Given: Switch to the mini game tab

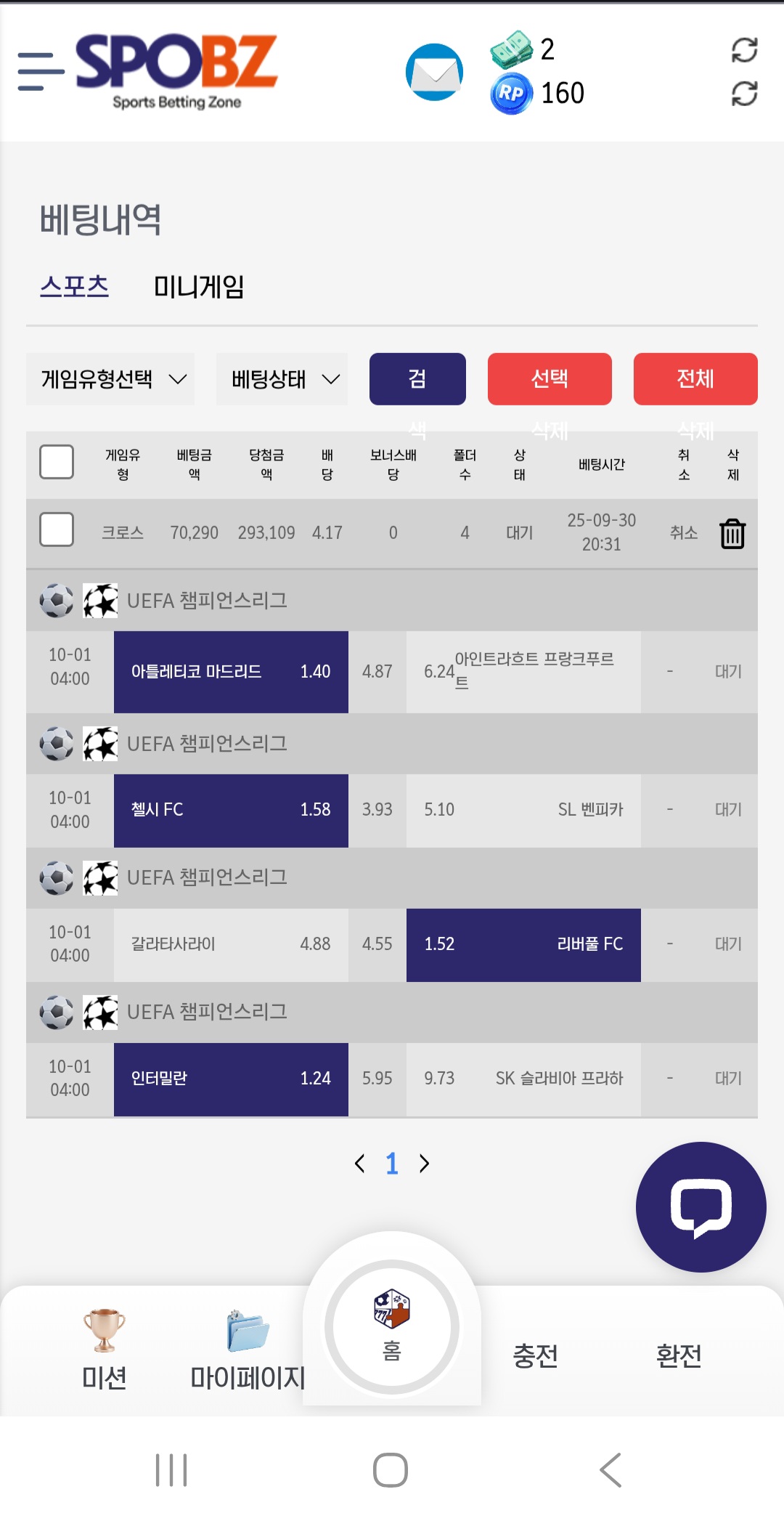Looking at the screenshot, I should (199, 287).
